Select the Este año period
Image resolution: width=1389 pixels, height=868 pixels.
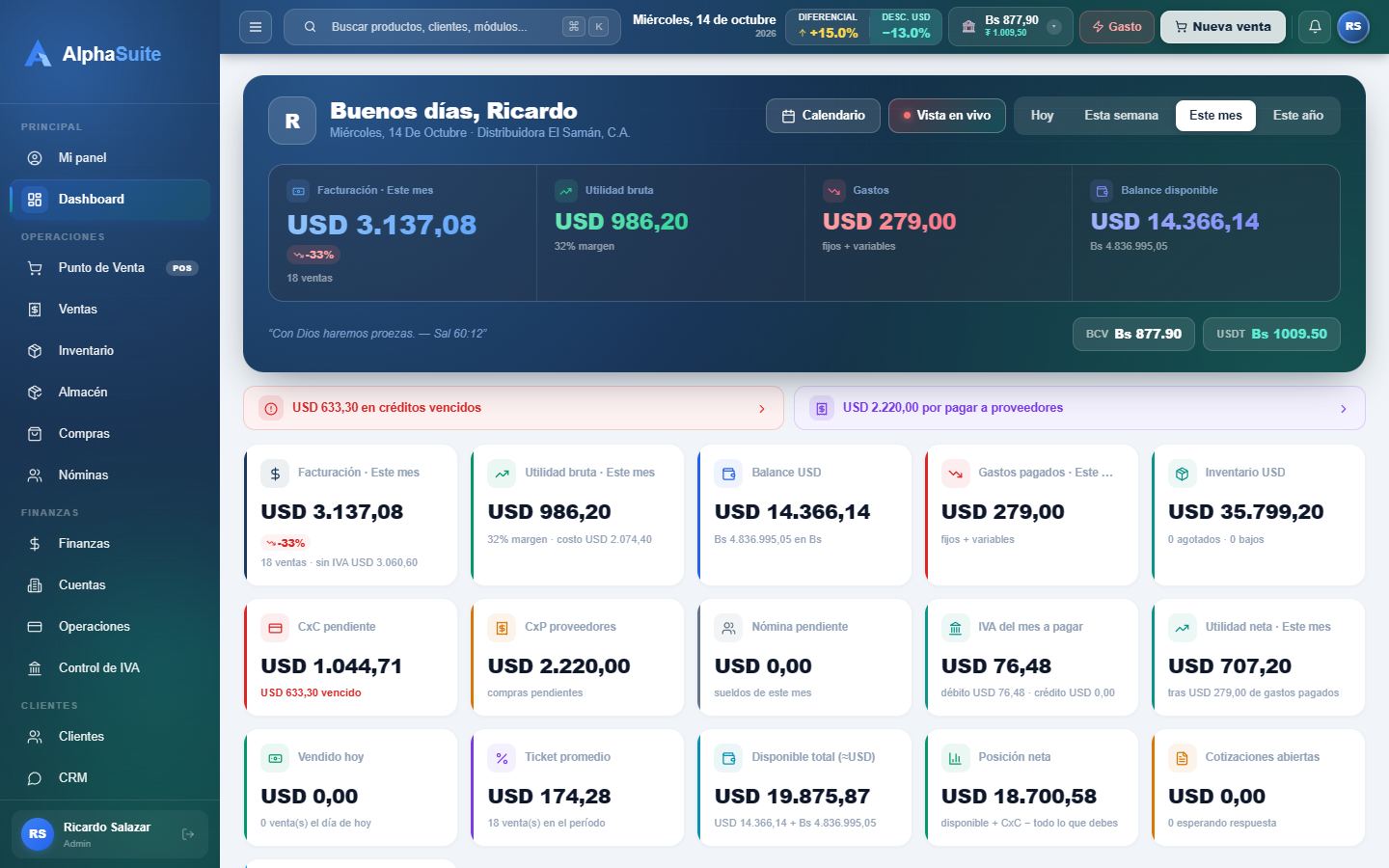point(1297,116)
